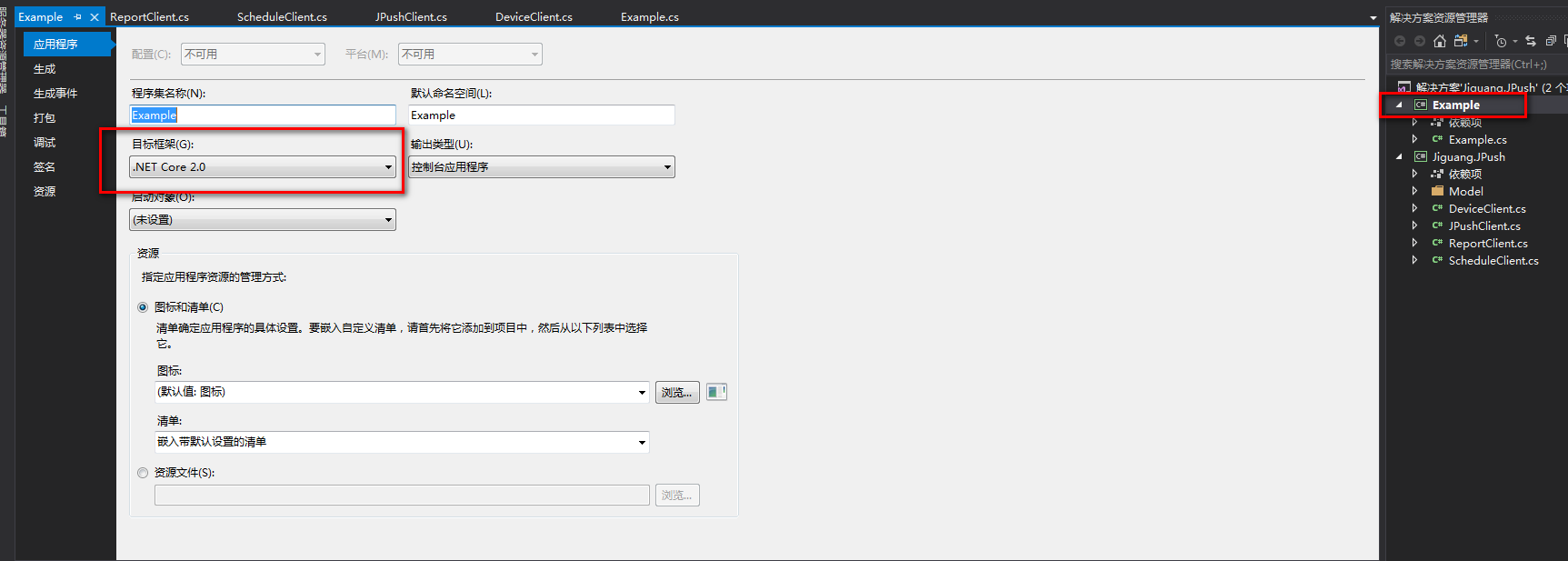Click the 解决方案资源管理器 panel title

(x=1438, y=18)
